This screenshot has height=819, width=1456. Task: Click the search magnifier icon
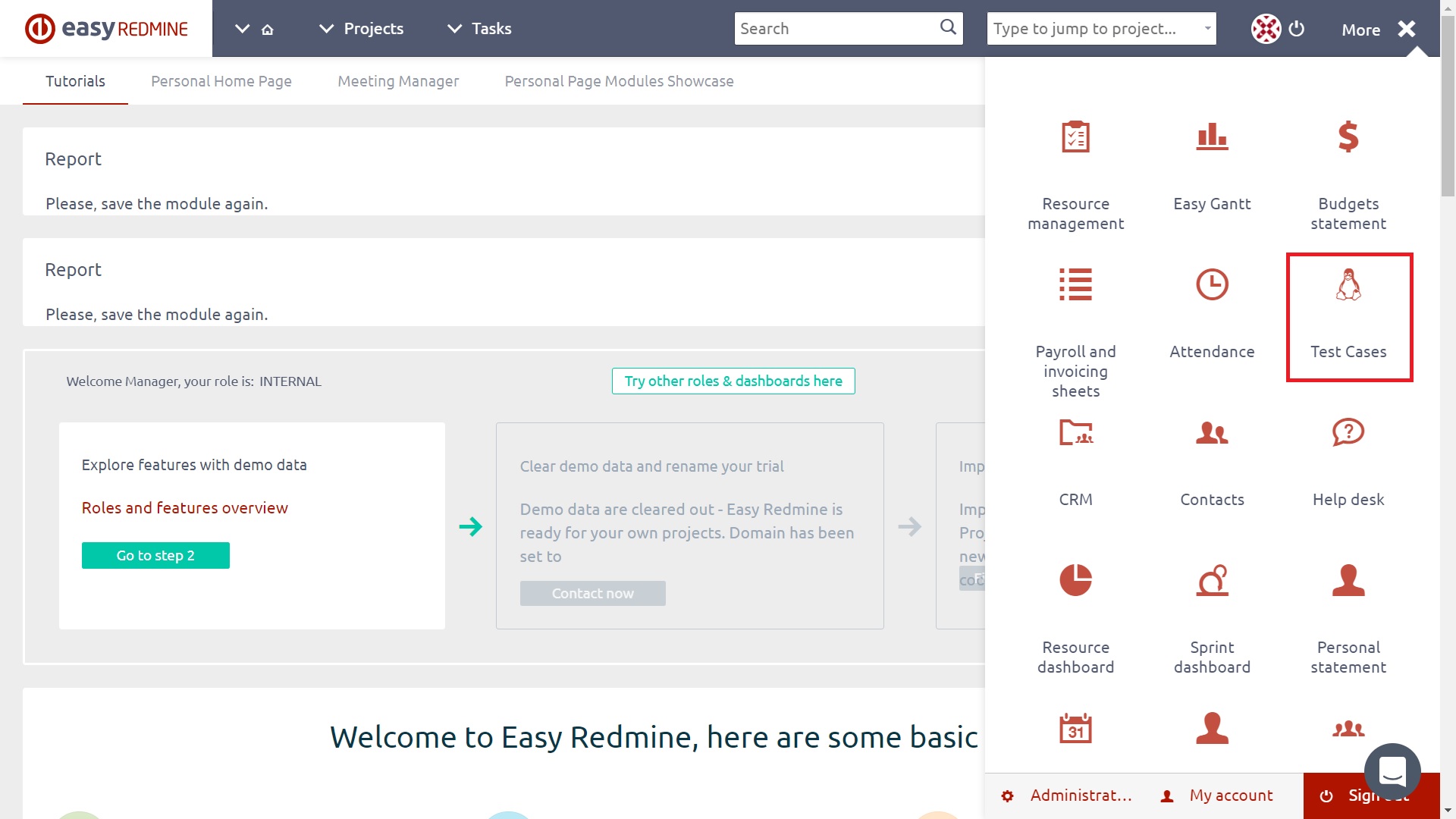point(948,27)
